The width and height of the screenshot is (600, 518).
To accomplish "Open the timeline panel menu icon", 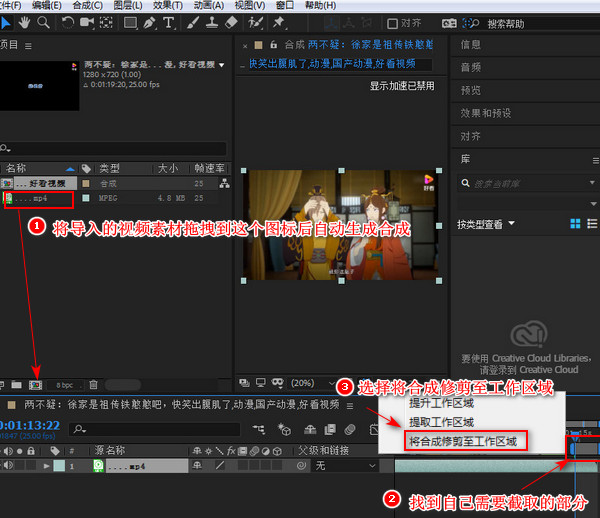I will pos(350,406).
